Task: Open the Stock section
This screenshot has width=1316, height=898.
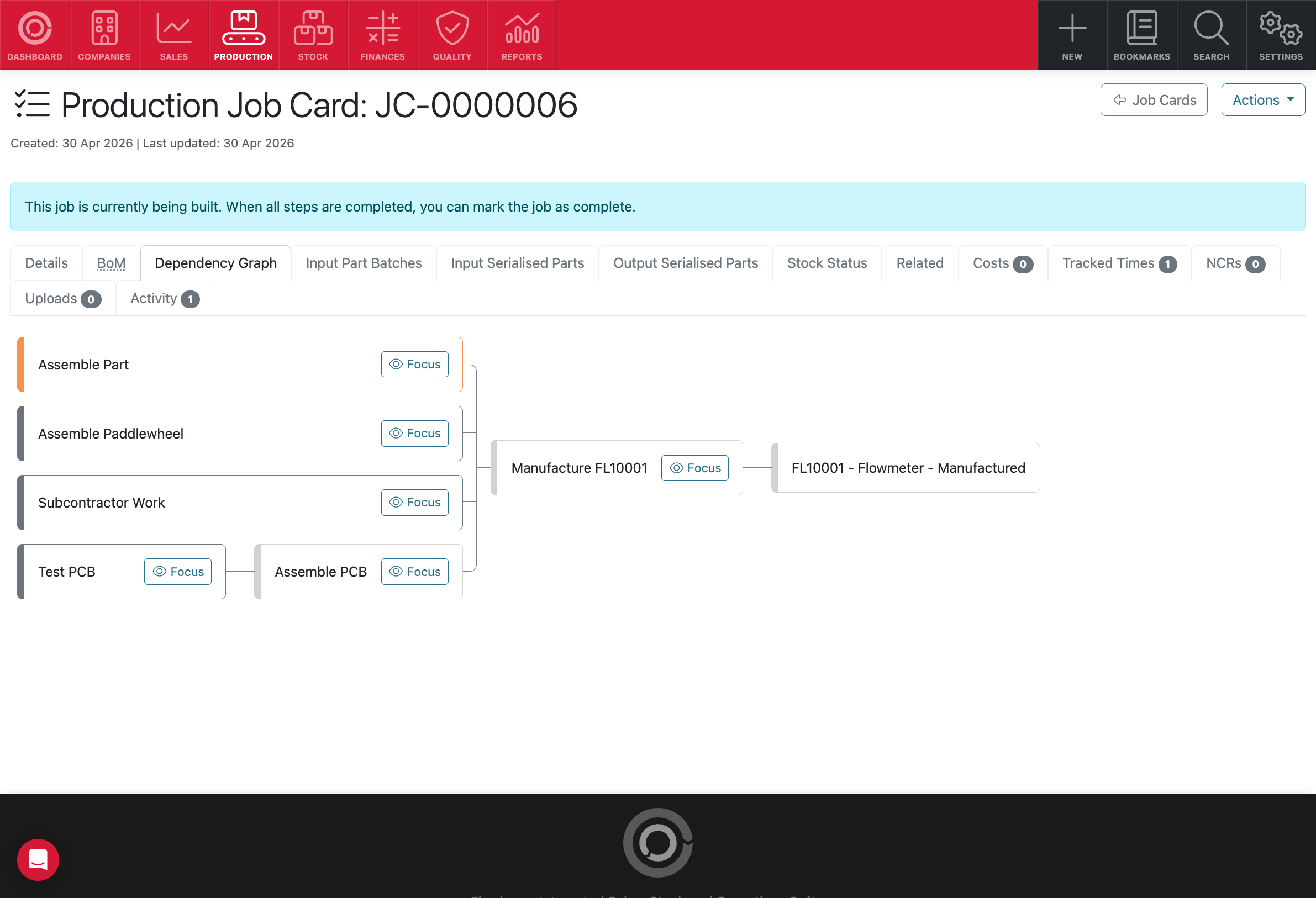Action: click(x=313, y=35)
